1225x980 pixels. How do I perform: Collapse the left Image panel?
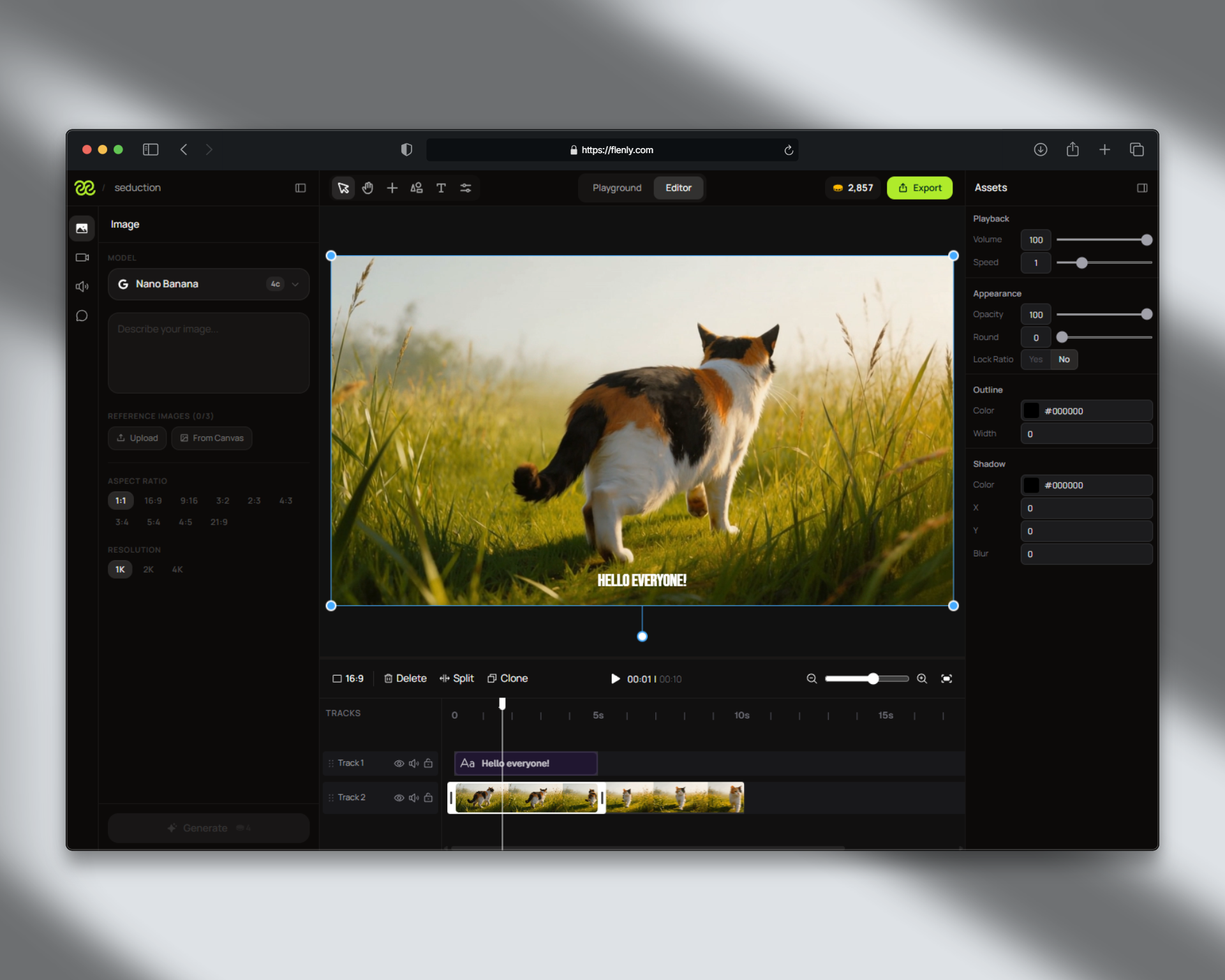301,188
